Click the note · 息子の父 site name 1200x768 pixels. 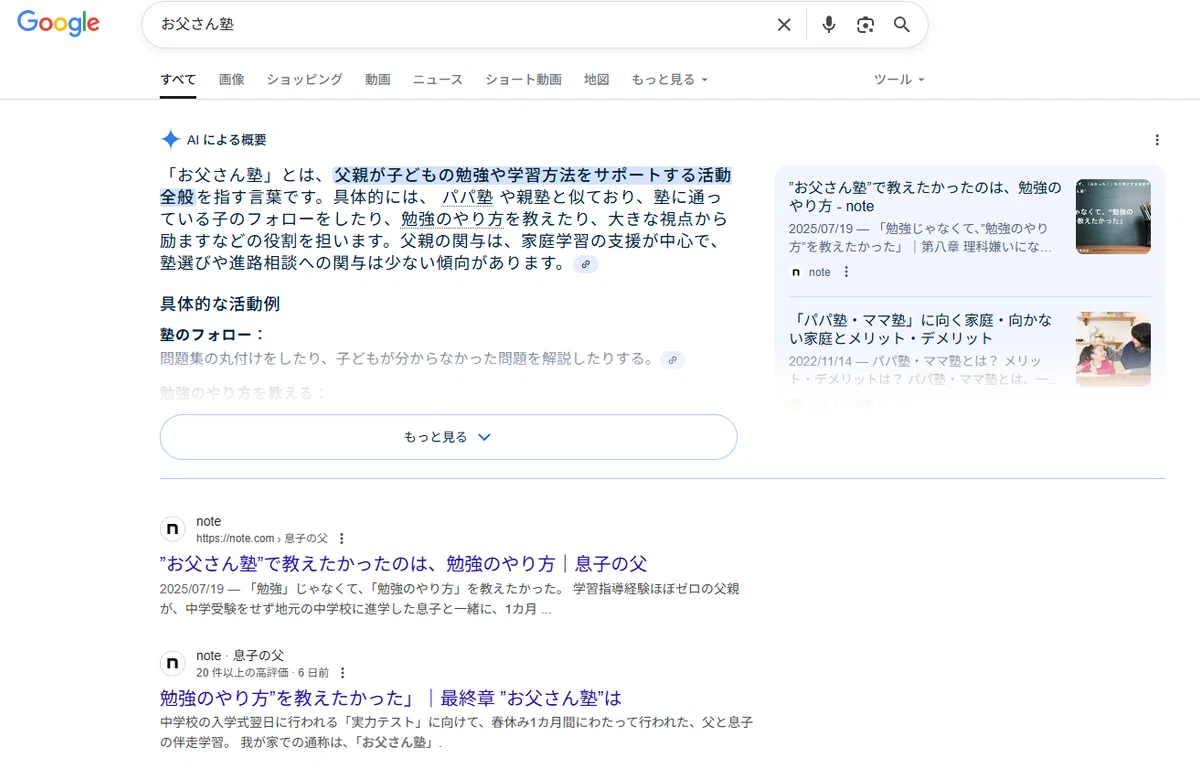click(x=240, y=656)
